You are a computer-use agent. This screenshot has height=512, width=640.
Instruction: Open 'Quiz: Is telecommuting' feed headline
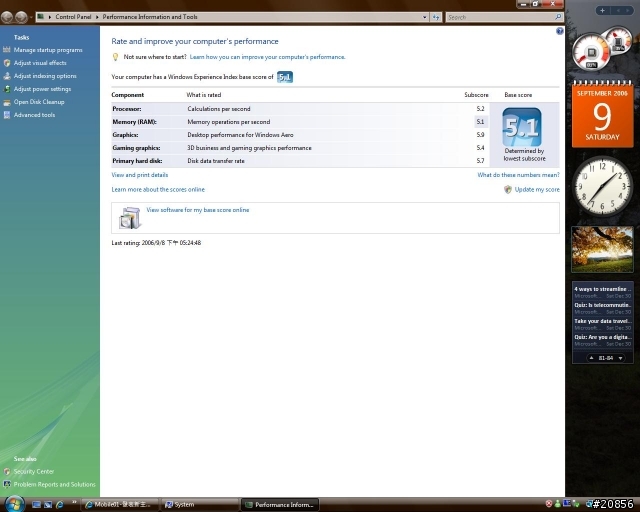(x=602, y=305)
